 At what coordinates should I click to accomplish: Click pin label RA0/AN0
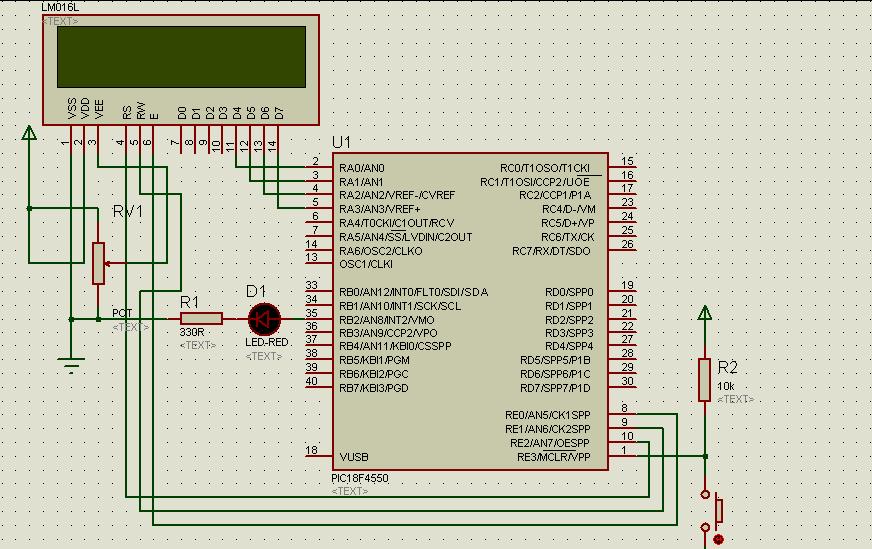click(x=362, y=168)
